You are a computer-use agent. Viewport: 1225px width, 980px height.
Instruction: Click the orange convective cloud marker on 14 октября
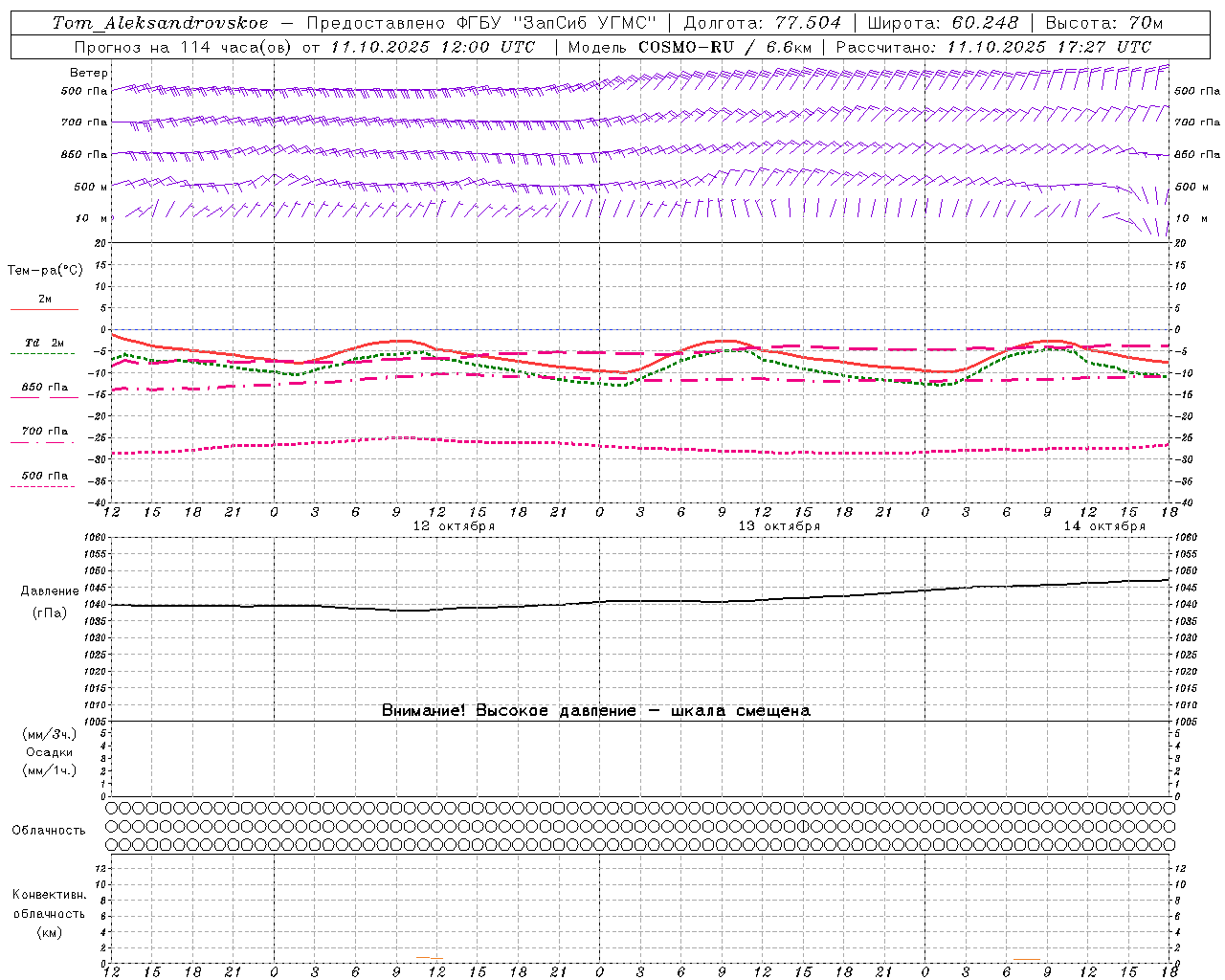point(1026,959)
